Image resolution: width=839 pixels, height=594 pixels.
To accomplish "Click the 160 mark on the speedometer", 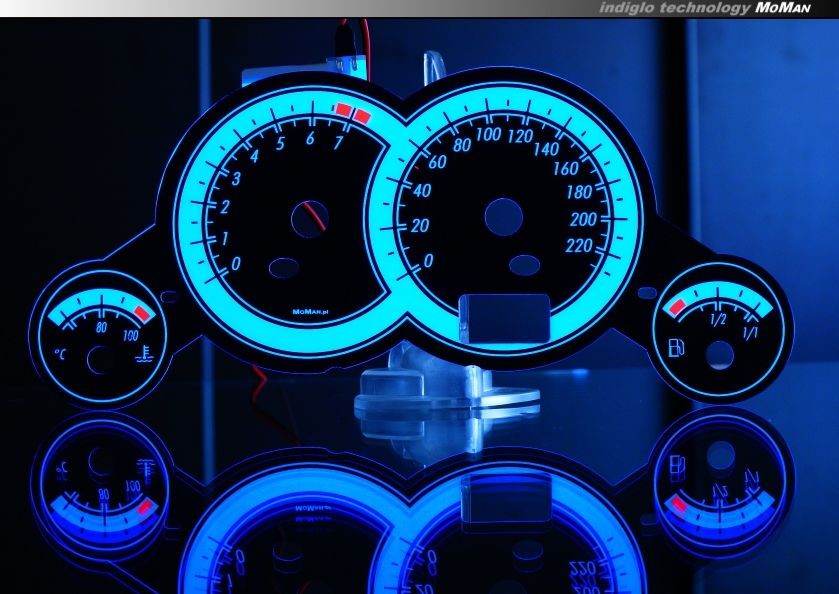I will click(566, 169).
